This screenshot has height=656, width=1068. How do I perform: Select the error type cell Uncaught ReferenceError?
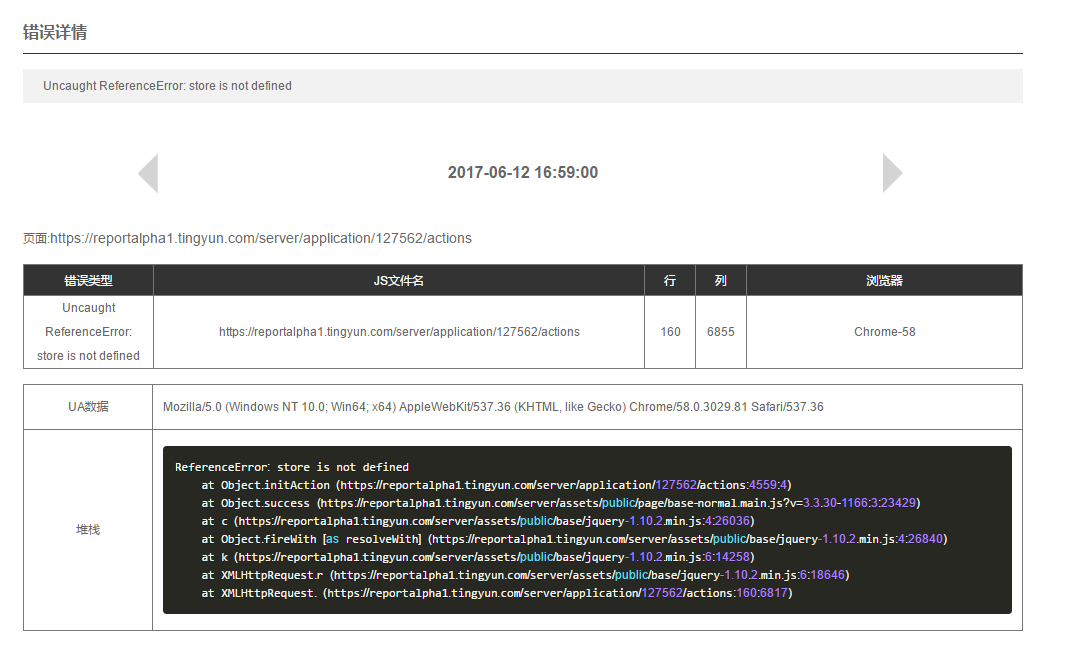(x=89, y=332)
